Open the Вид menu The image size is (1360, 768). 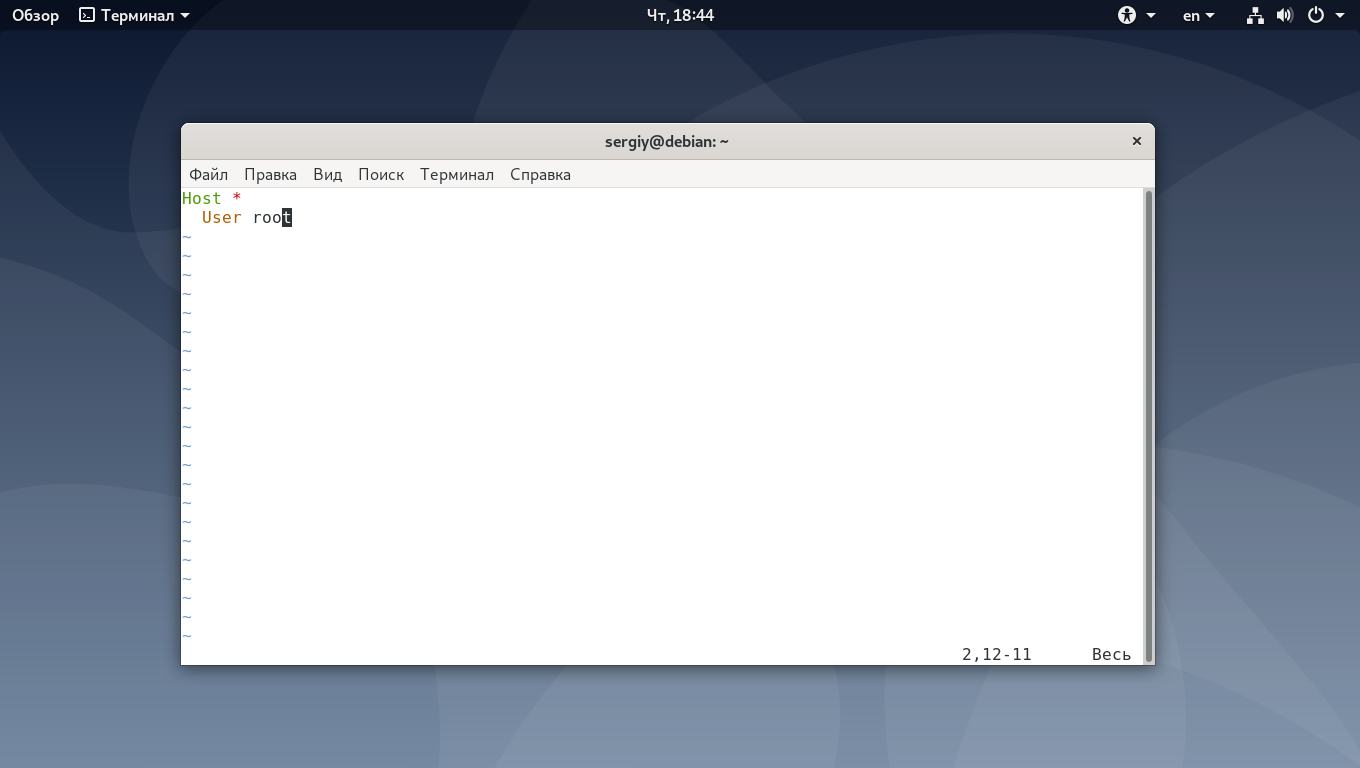(327, 174)
